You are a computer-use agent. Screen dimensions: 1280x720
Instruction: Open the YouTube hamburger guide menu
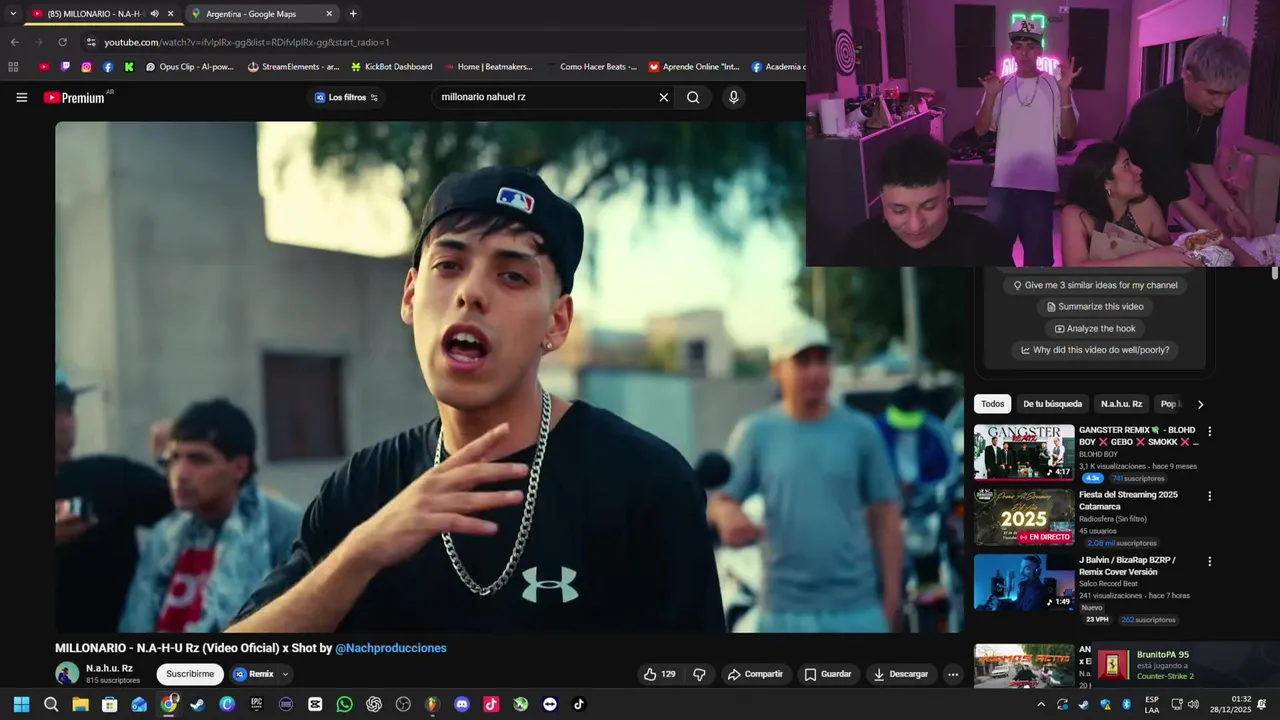pyautogui.click(x=22, y=97)
